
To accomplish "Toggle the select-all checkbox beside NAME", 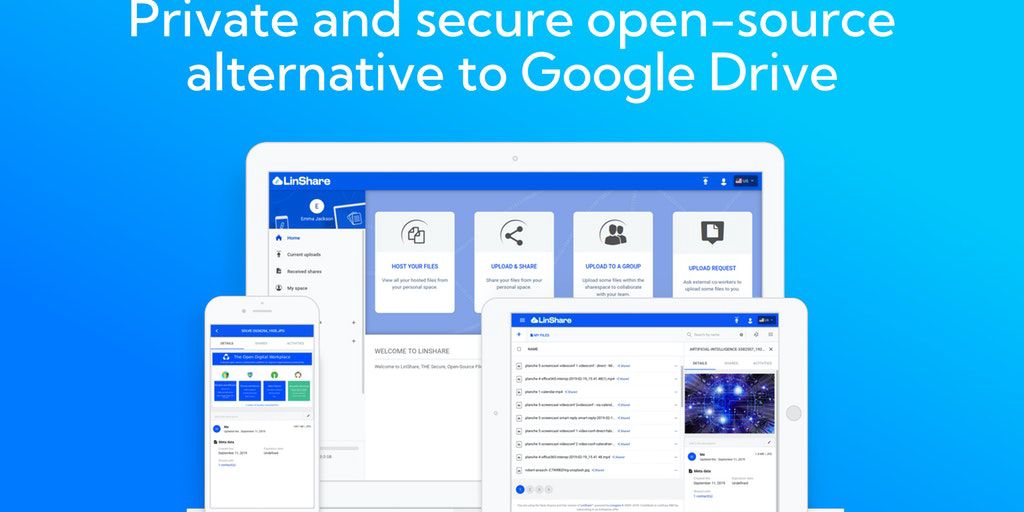I will coord(519,349).
